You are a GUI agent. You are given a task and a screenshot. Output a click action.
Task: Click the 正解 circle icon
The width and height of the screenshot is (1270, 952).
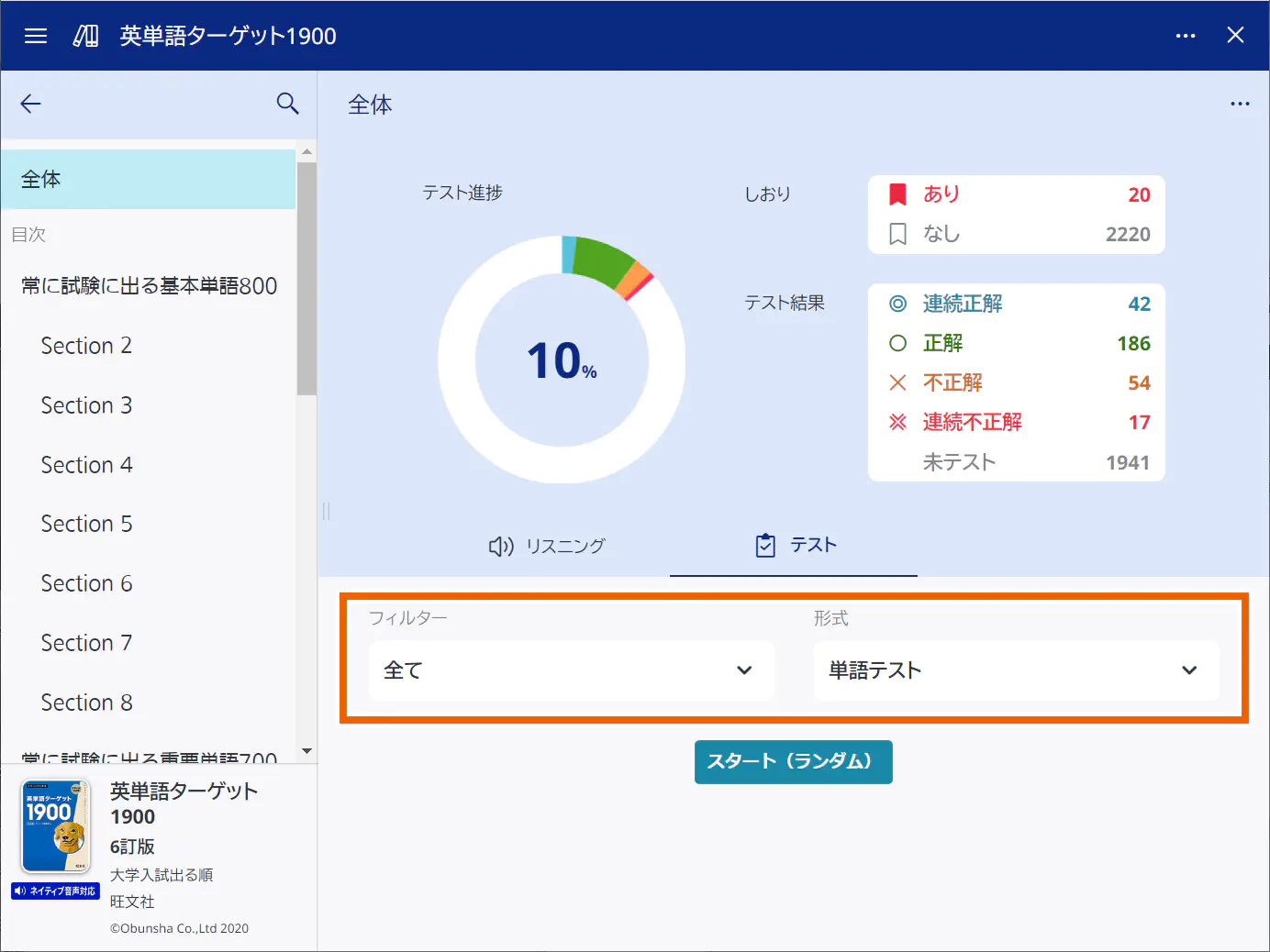click(898, 343)
